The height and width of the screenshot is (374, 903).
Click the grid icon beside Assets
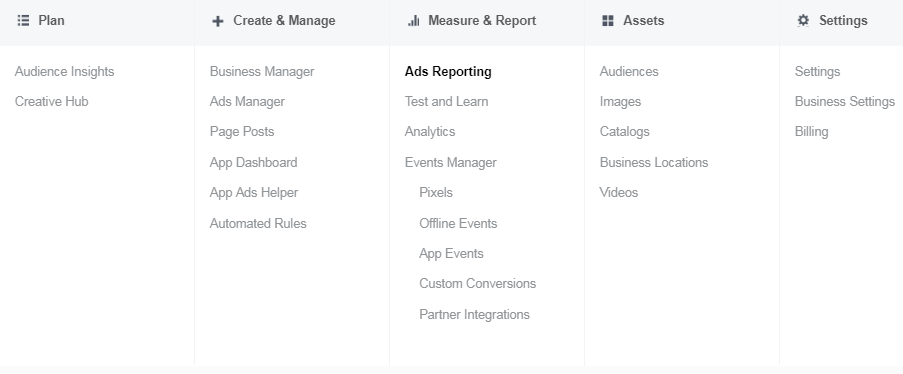(608, 21)
